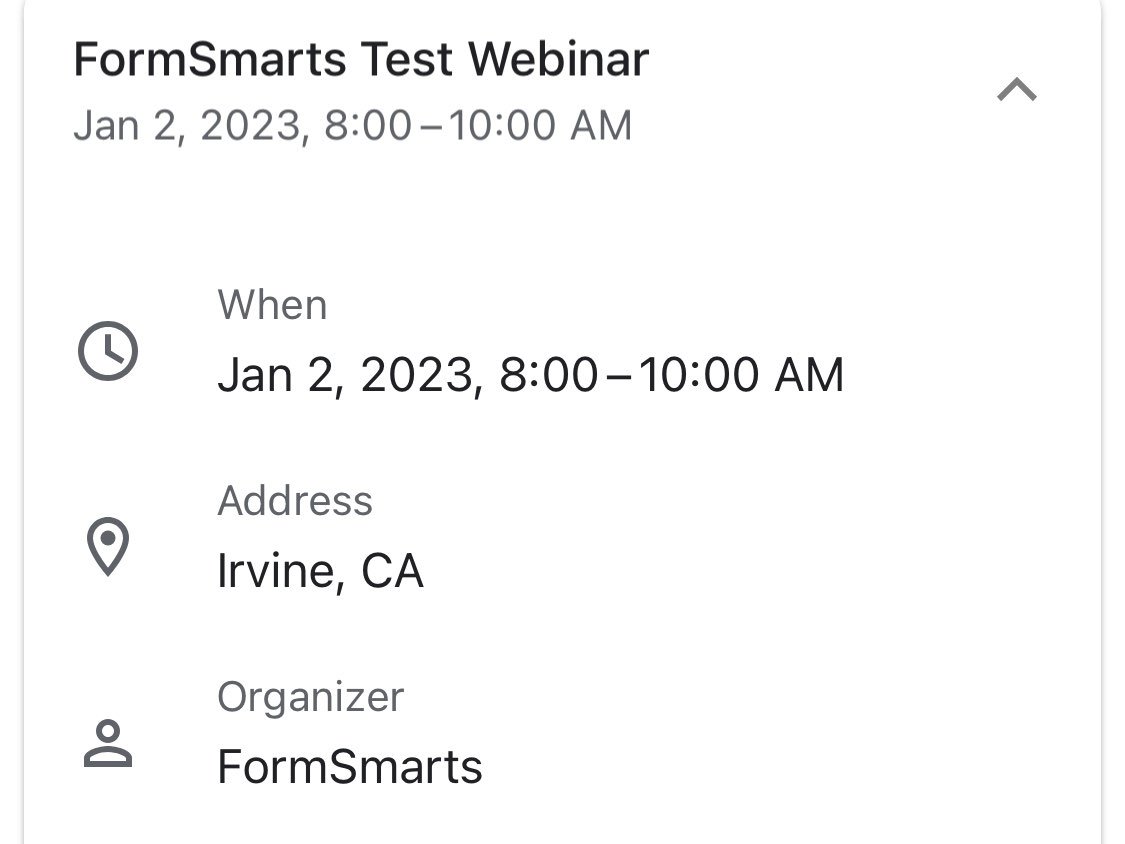
Task: Click the word Test in the title
Action: [x=406, y=59]
